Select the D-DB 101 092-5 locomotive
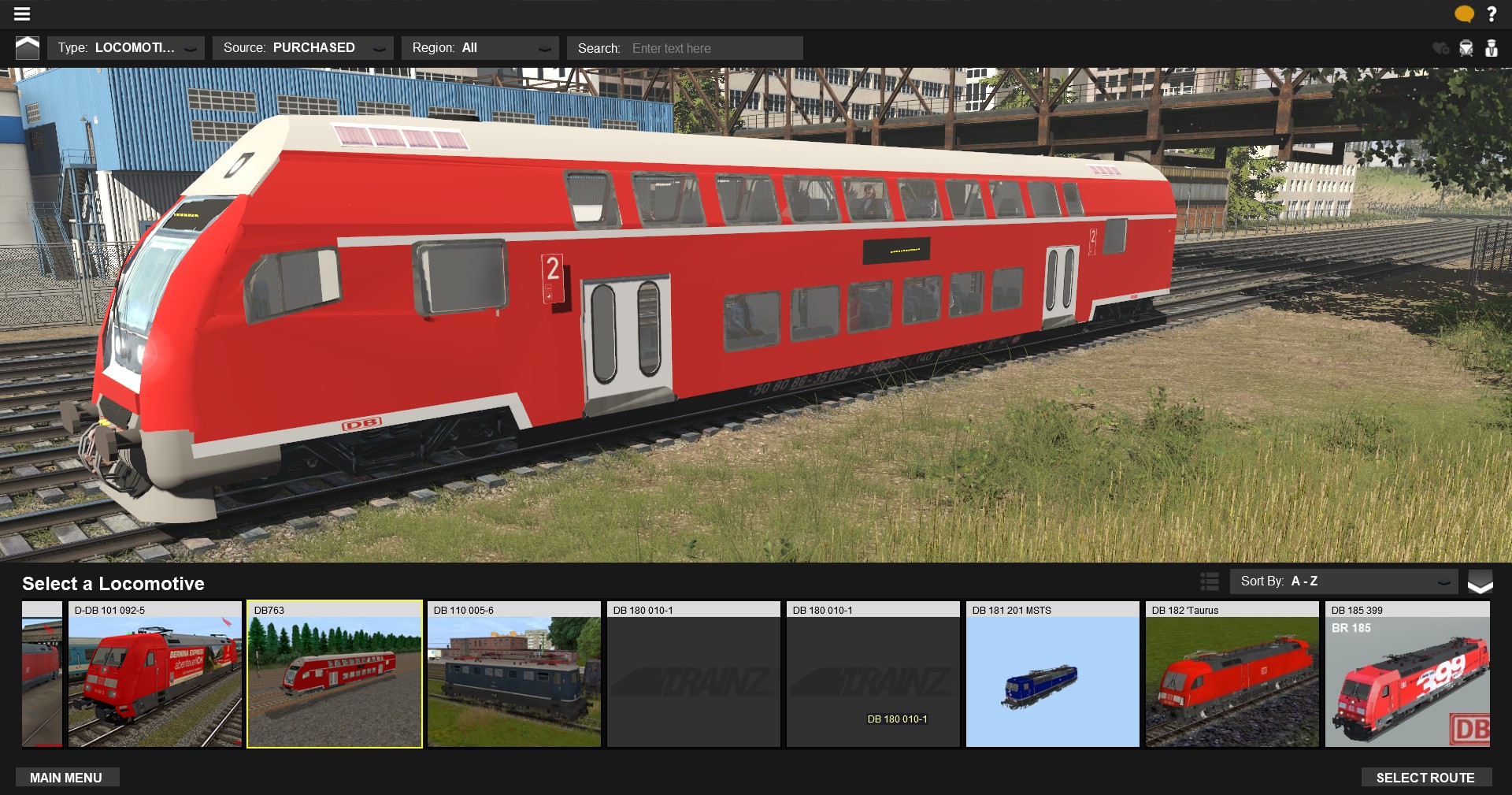Image resolution: width=1512 pixels, height=795 pixels. [x=155, y=674]
